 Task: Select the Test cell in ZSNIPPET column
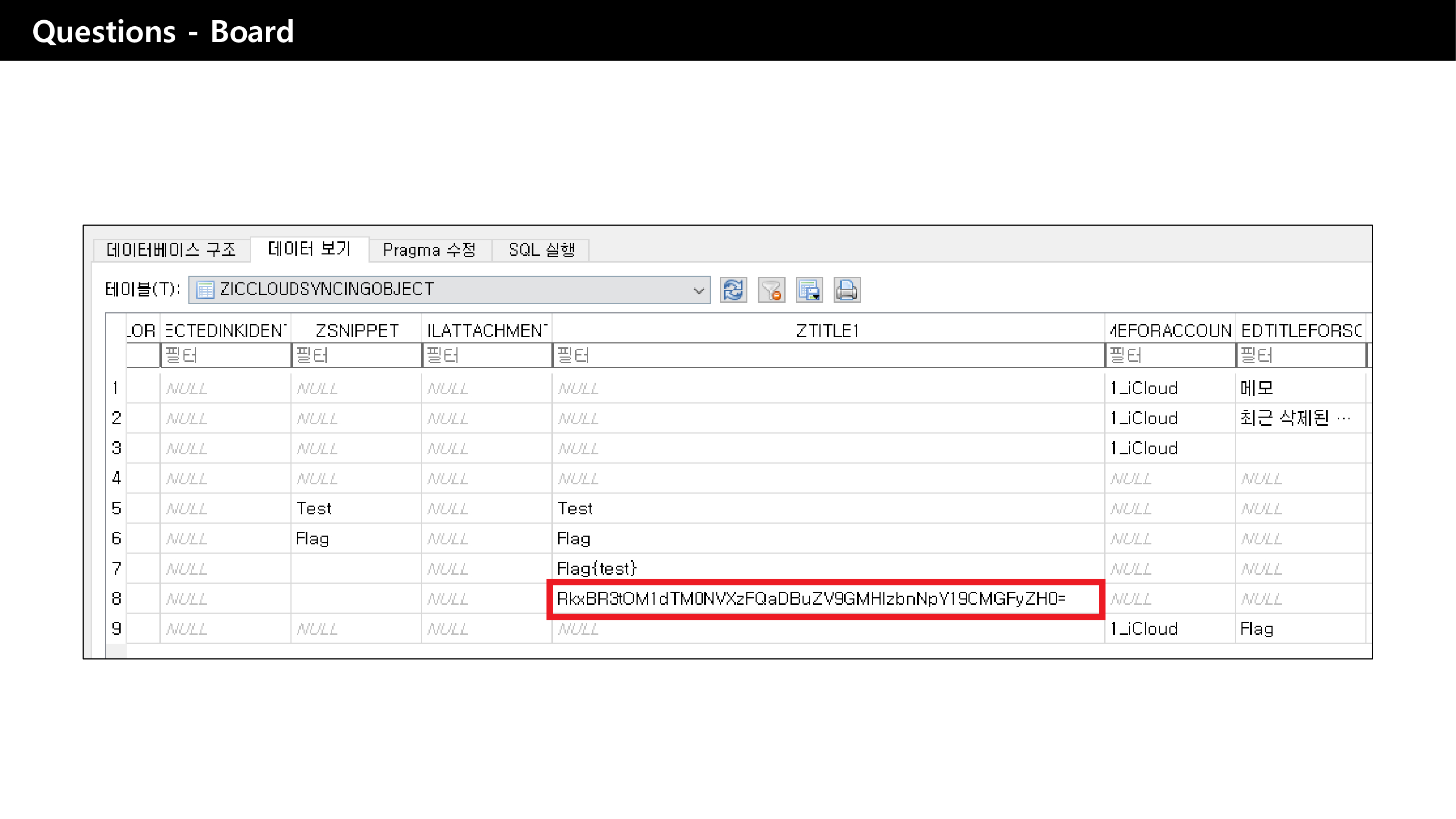tap(314, 508)
